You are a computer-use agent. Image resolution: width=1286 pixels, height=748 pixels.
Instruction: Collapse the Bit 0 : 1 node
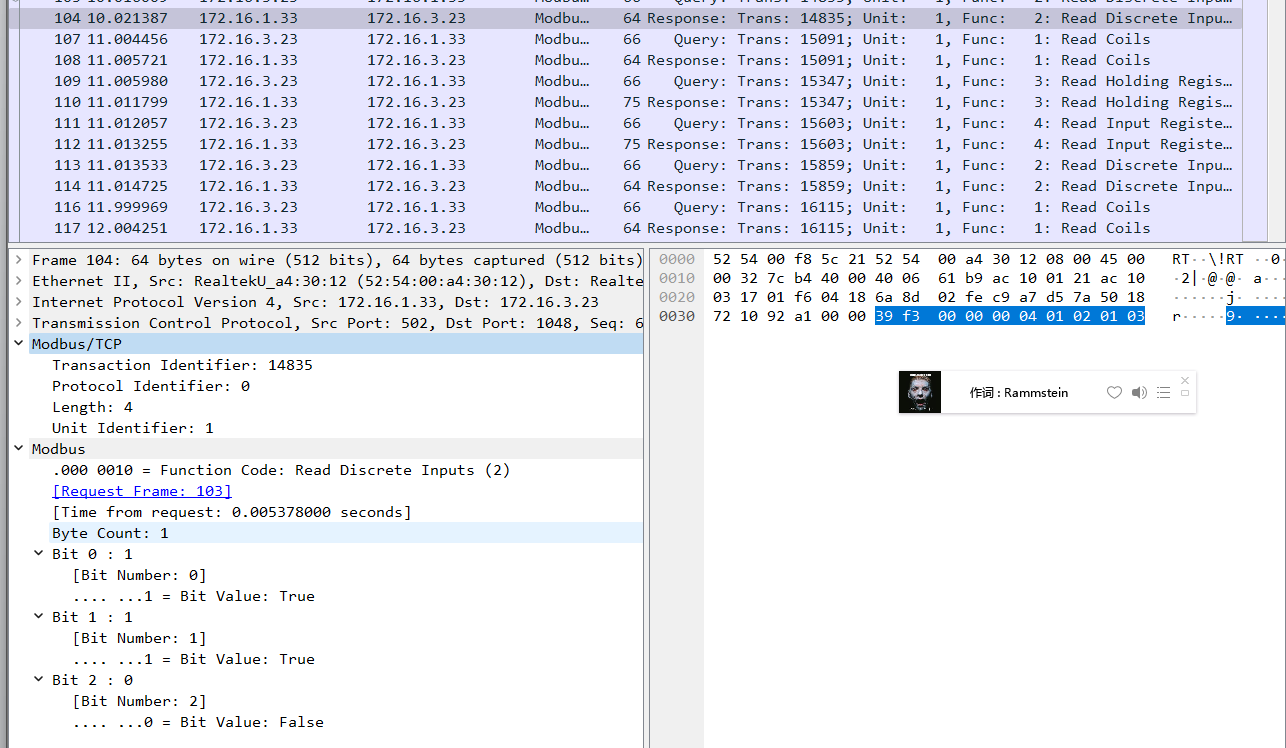[x=39, y=554]
